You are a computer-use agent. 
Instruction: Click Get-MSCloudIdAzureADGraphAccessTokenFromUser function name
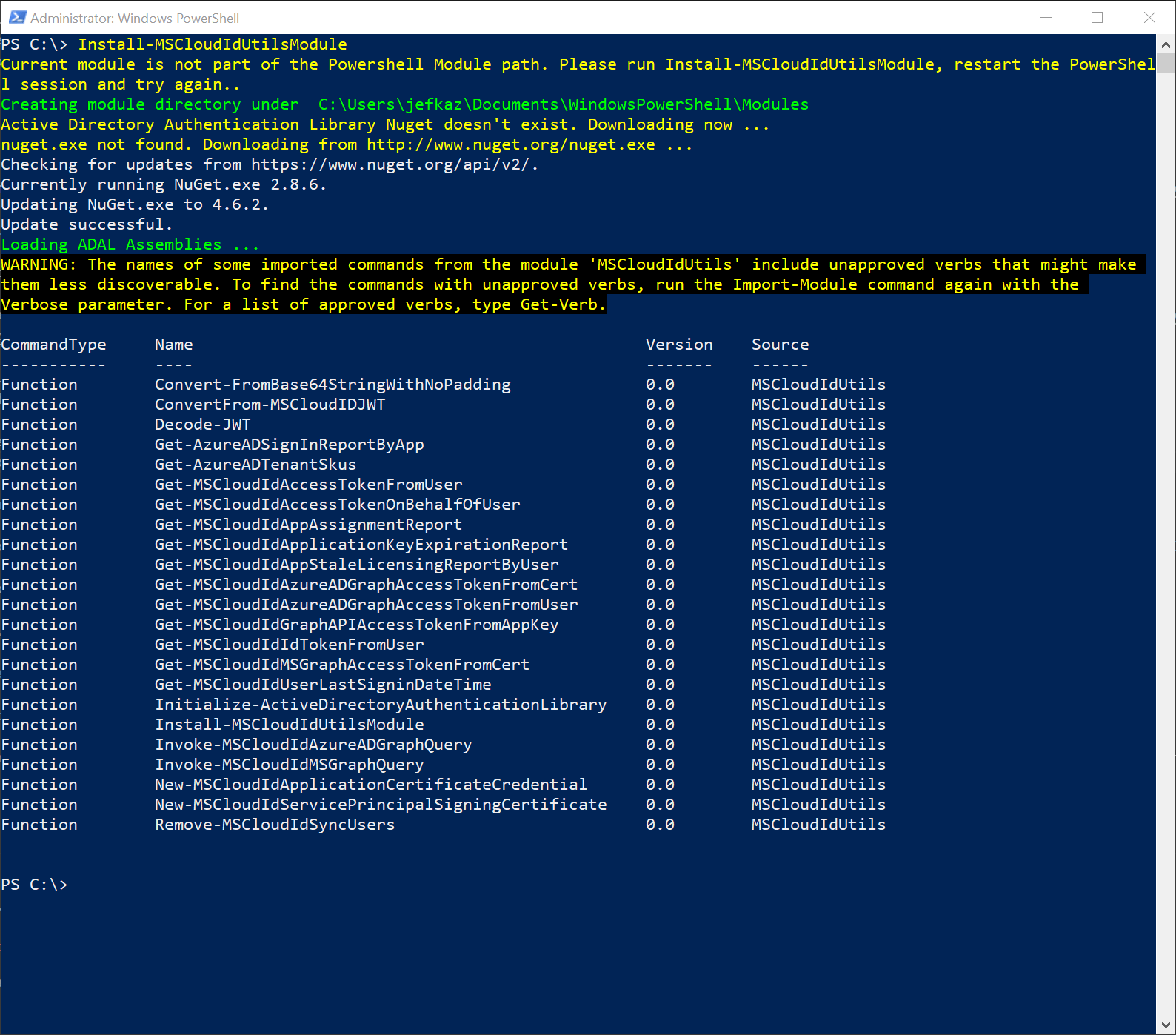click(x=367, y=605)
